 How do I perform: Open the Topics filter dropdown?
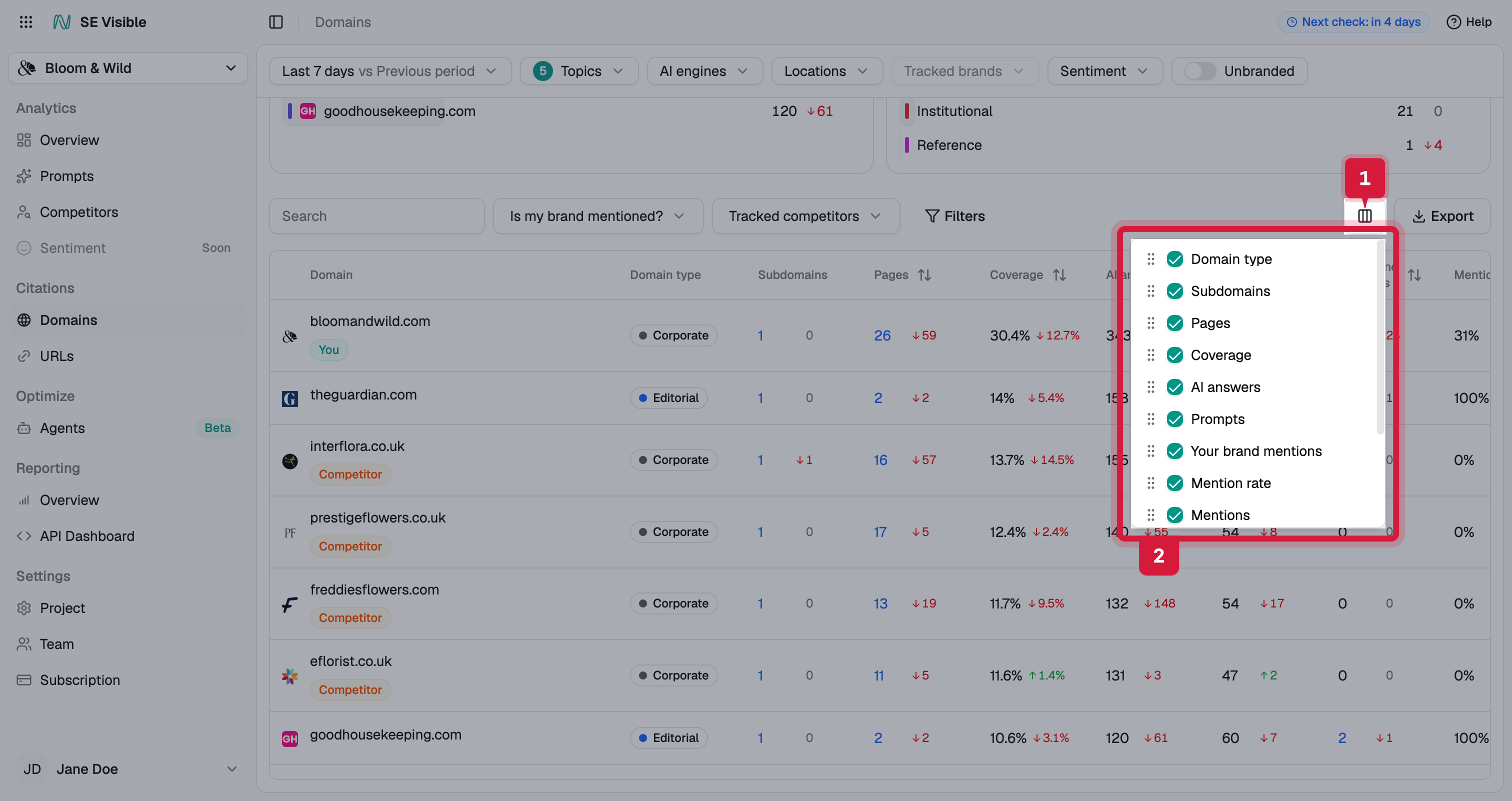coord(578,71)
